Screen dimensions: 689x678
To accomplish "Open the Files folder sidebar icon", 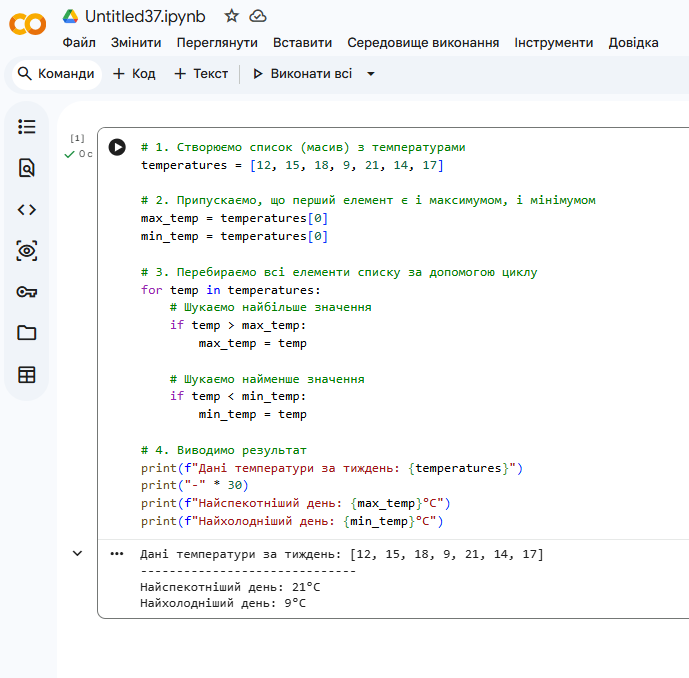I will click(27, 333).
